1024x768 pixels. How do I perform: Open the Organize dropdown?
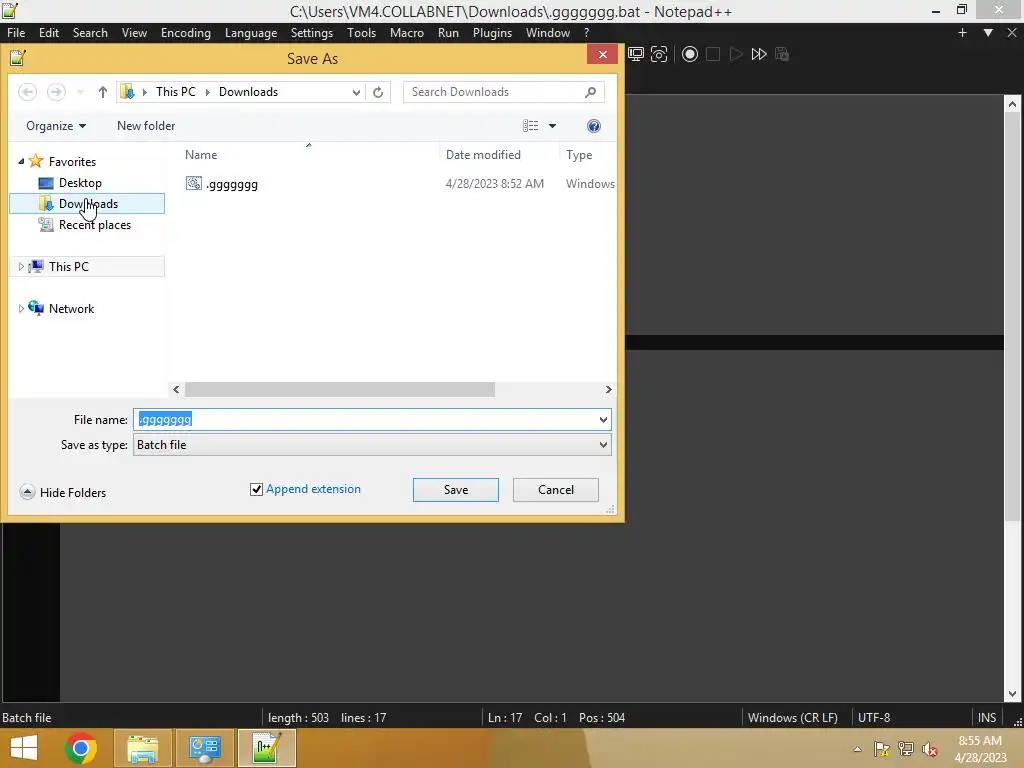tap(56, 126)
